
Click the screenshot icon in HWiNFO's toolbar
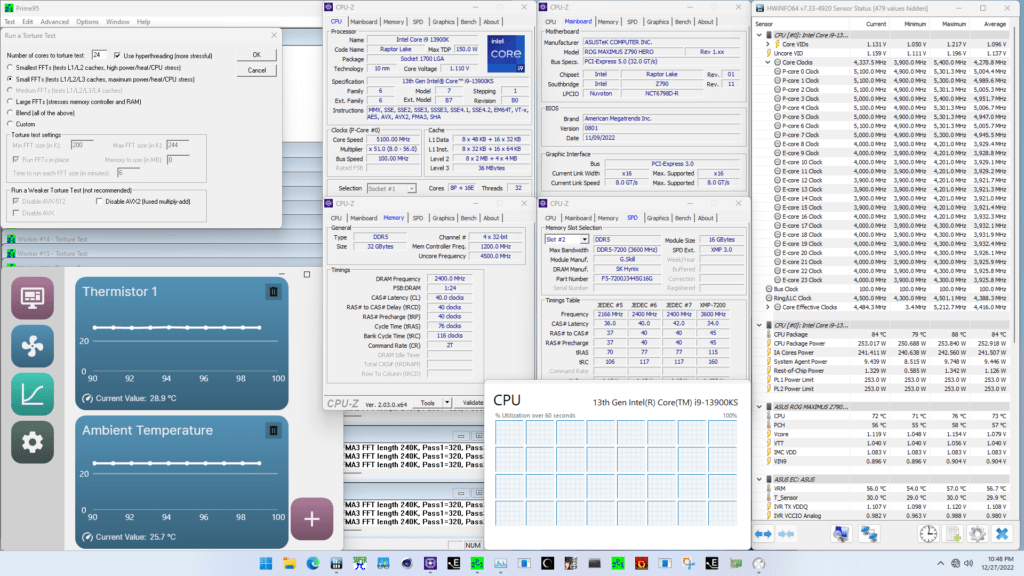841,533
